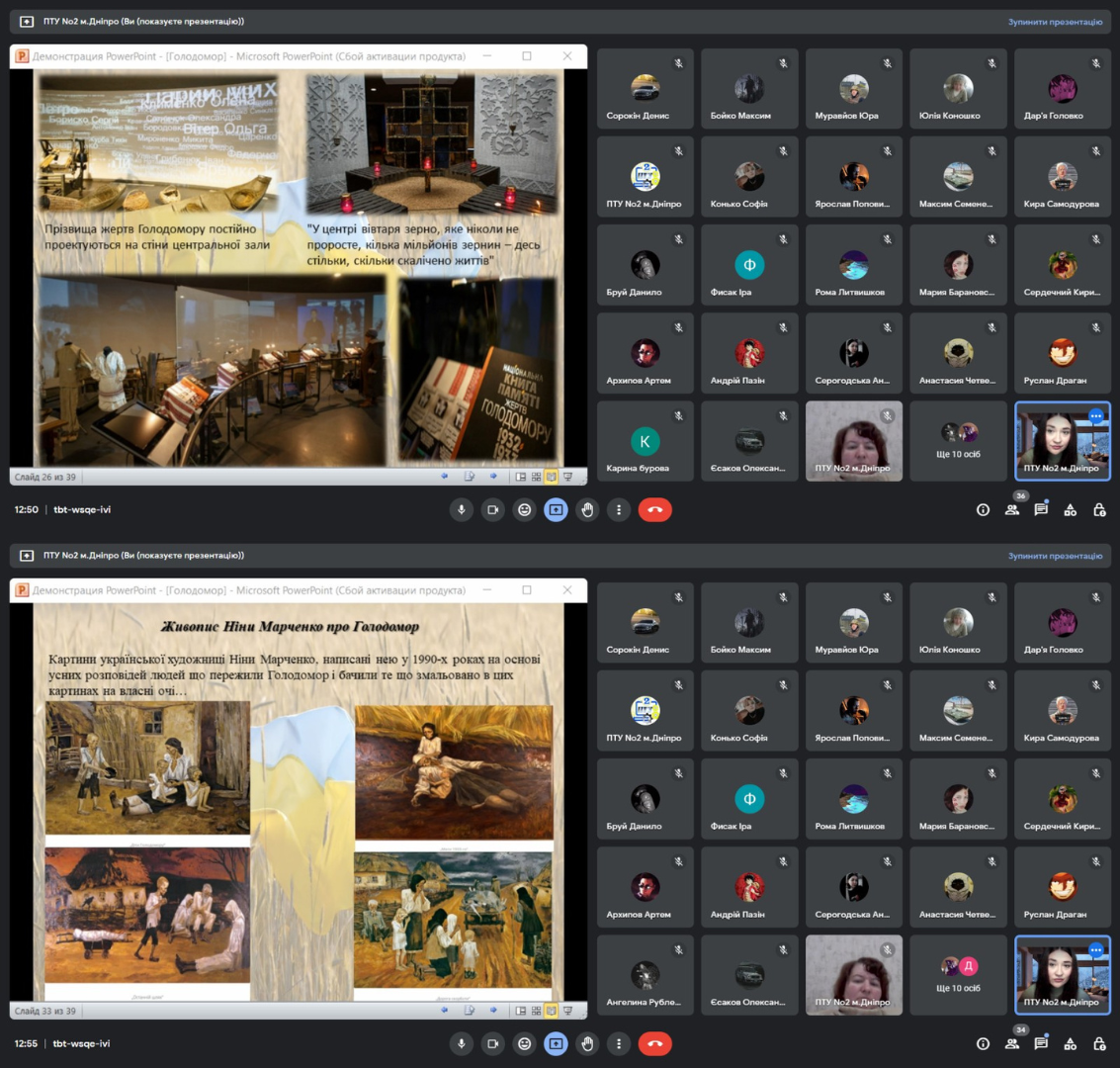Switch to slide sorter view on slide 26 bar
The image size is (1120, 1068).
click(x=537, y=477)
